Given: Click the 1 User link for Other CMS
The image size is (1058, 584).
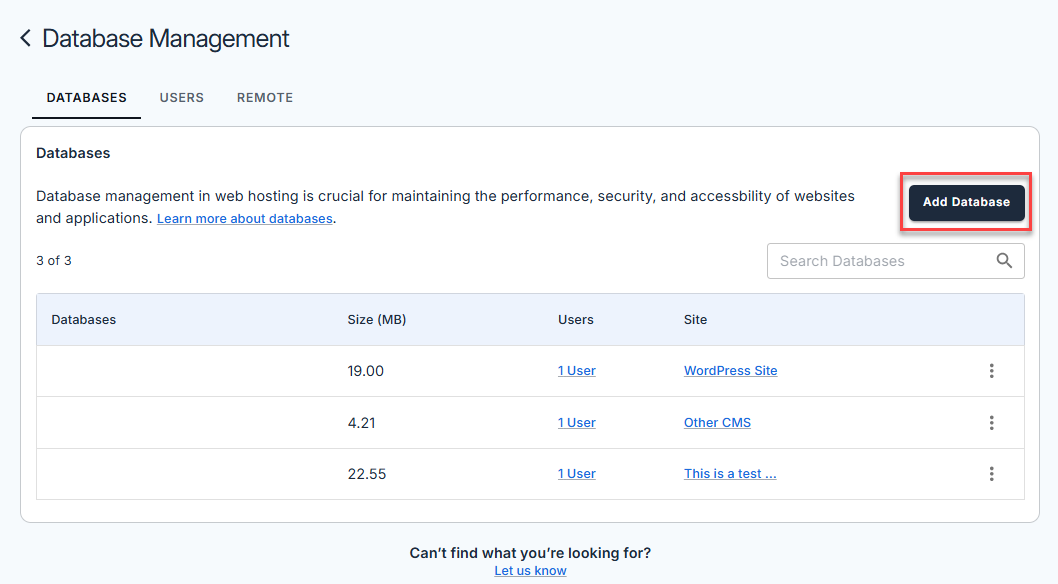Looking at the screenshot, I should (576, 422).
